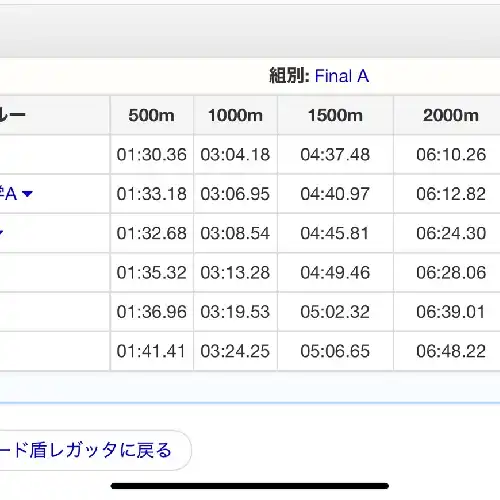Screen dimensions: 500x500
Task: Click 500m split 01:36.96
Action: [152, 312]
